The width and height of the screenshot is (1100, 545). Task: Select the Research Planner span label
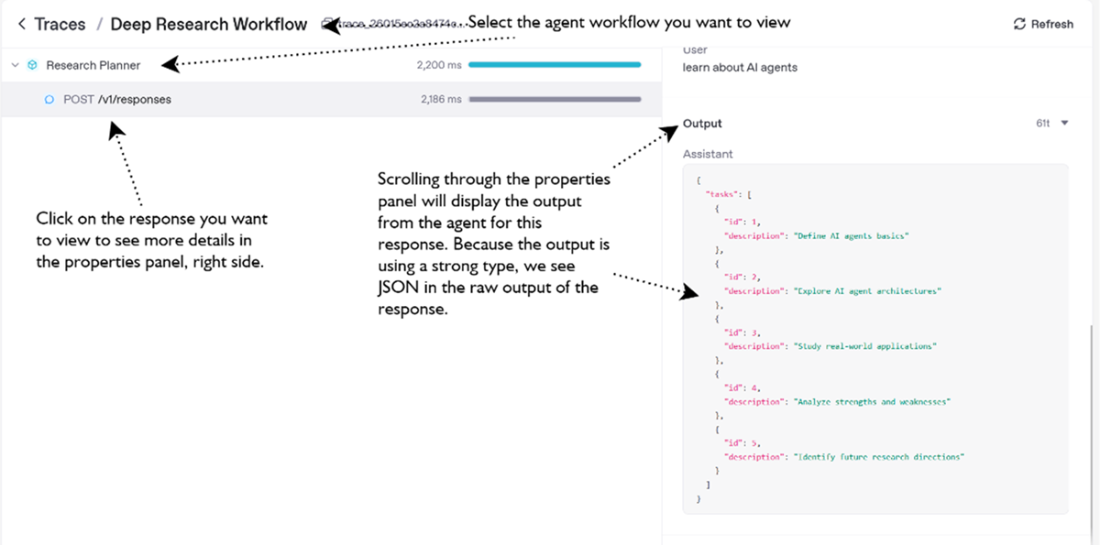point(93,65)
